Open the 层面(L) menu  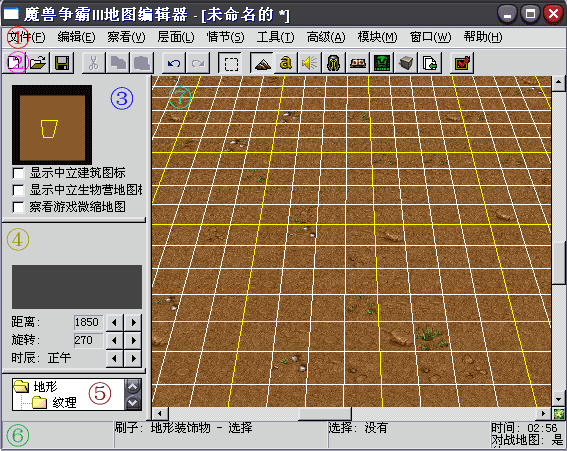[176, 37]
